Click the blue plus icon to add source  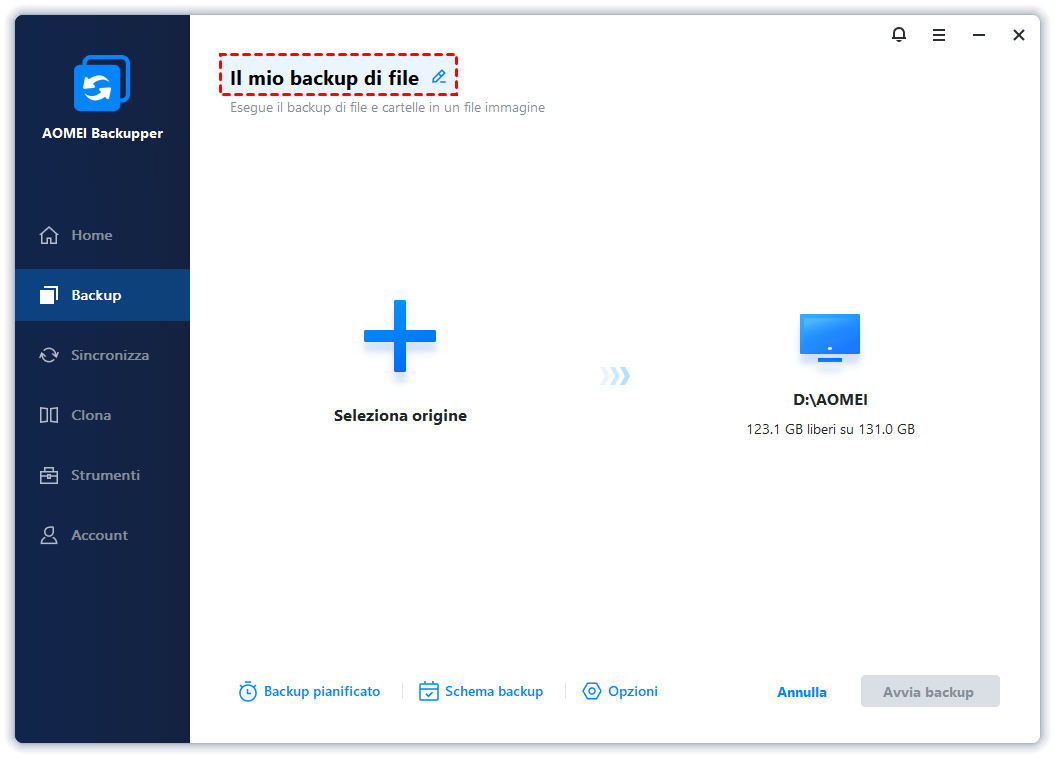pyautogui.click(x=400, y=336)
